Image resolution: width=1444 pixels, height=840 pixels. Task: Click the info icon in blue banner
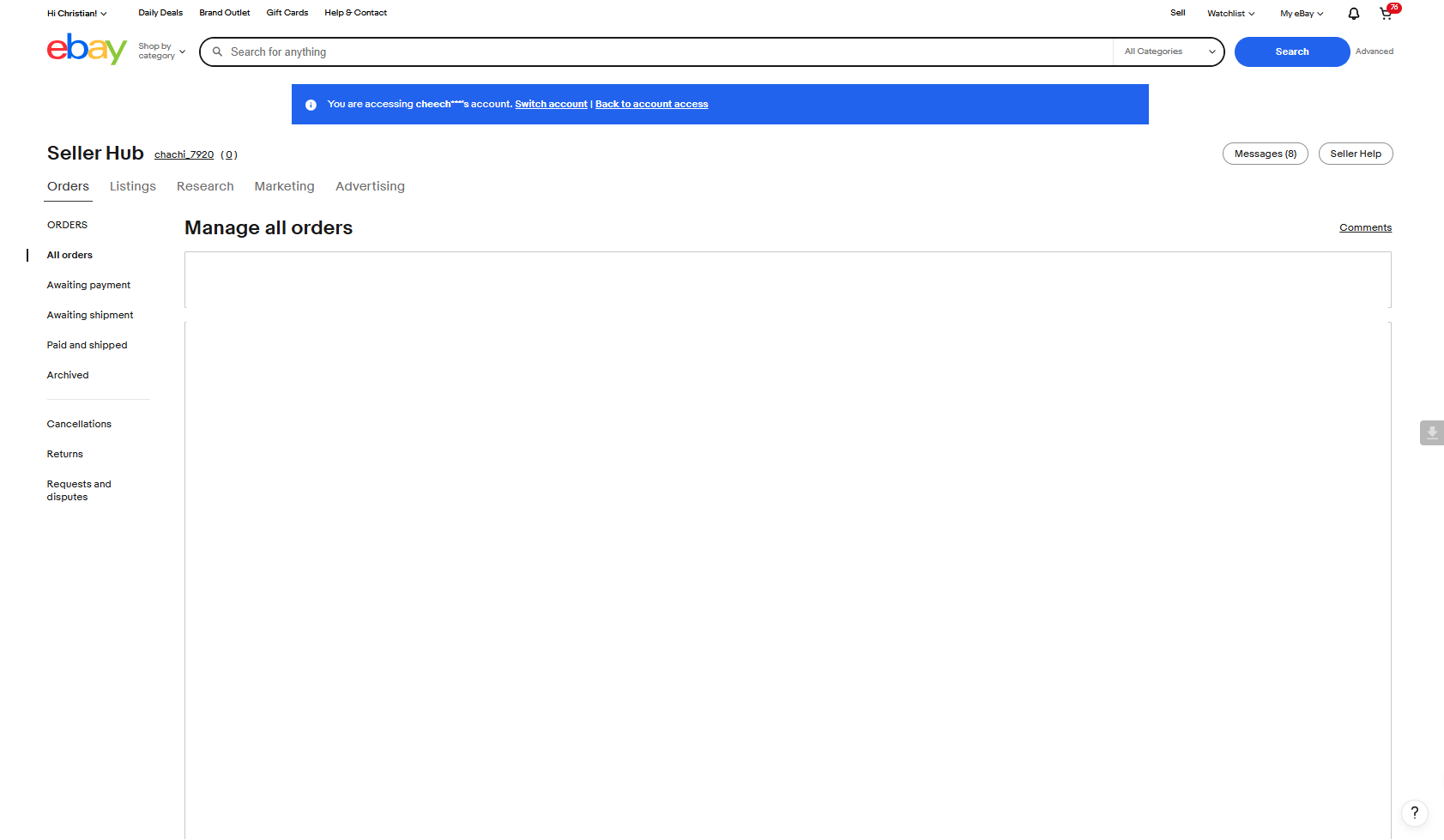[311, 105]
